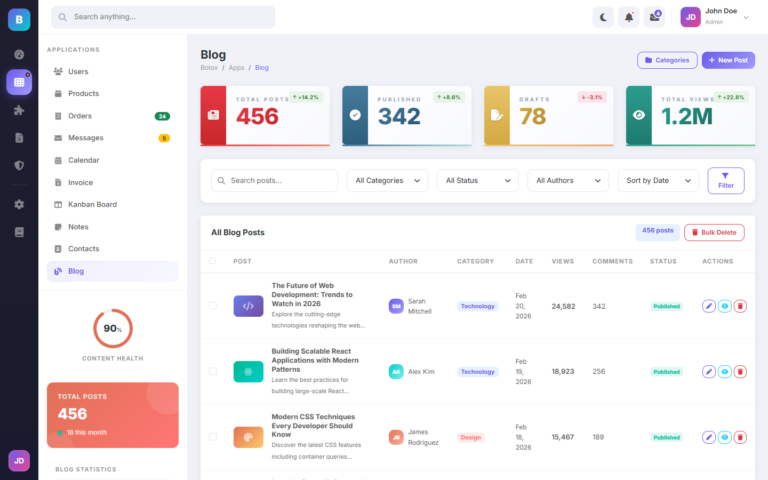Image resolution: width=768 pixels, height=480 pixels.
Task: Open notifications via the bell icon
Action: pyautogui.click(x=629, y=17)
